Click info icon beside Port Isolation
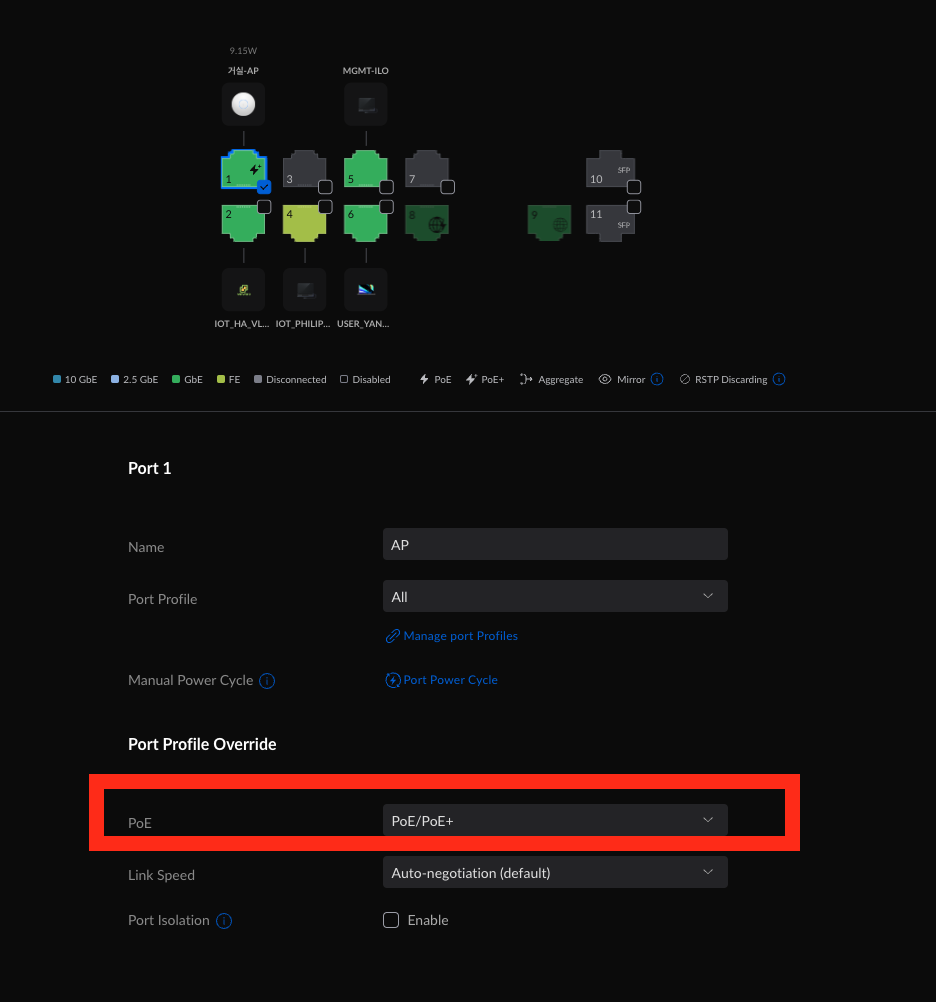The height and width of the screenshot is (1002, 936). [x=224, y=921]
